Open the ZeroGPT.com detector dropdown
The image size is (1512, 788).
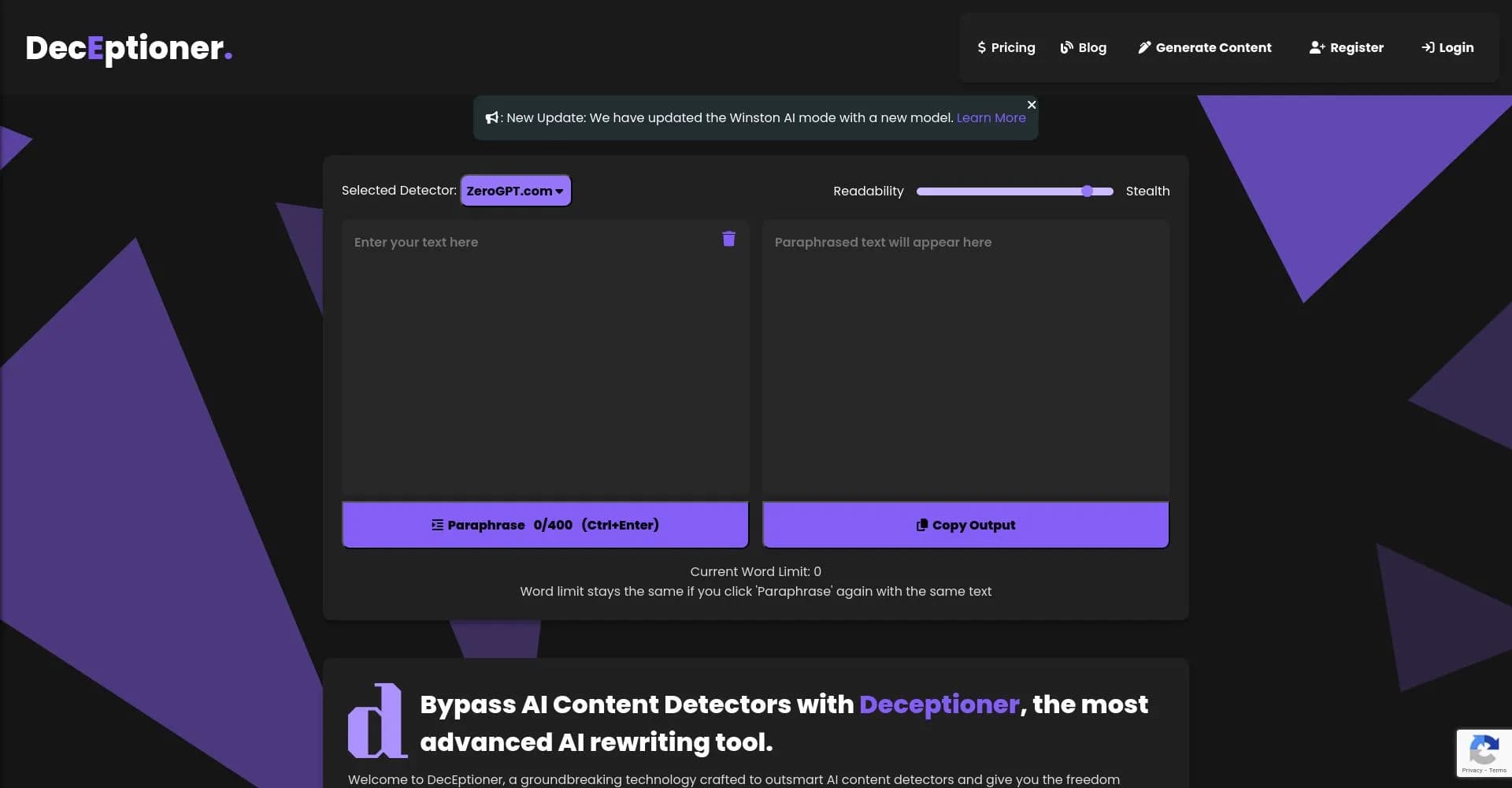tap(515, 190)
